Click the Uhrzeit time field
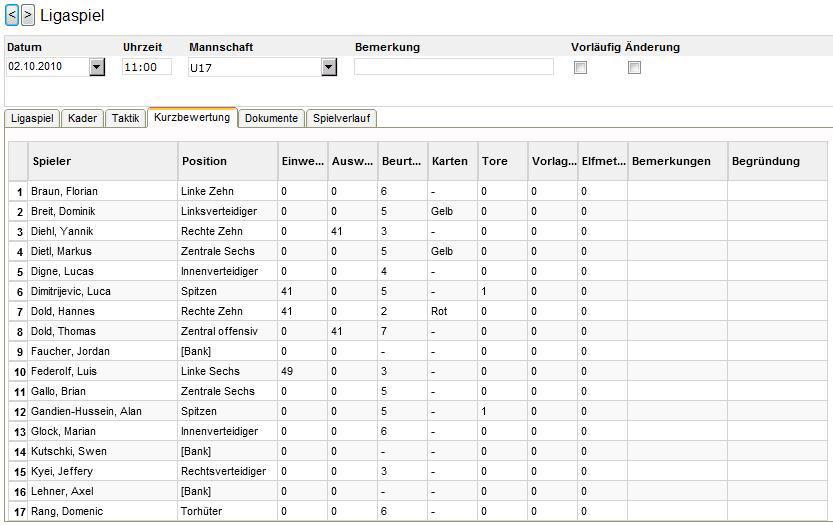Viewport: 833px width, 525px height. point(147,67)
